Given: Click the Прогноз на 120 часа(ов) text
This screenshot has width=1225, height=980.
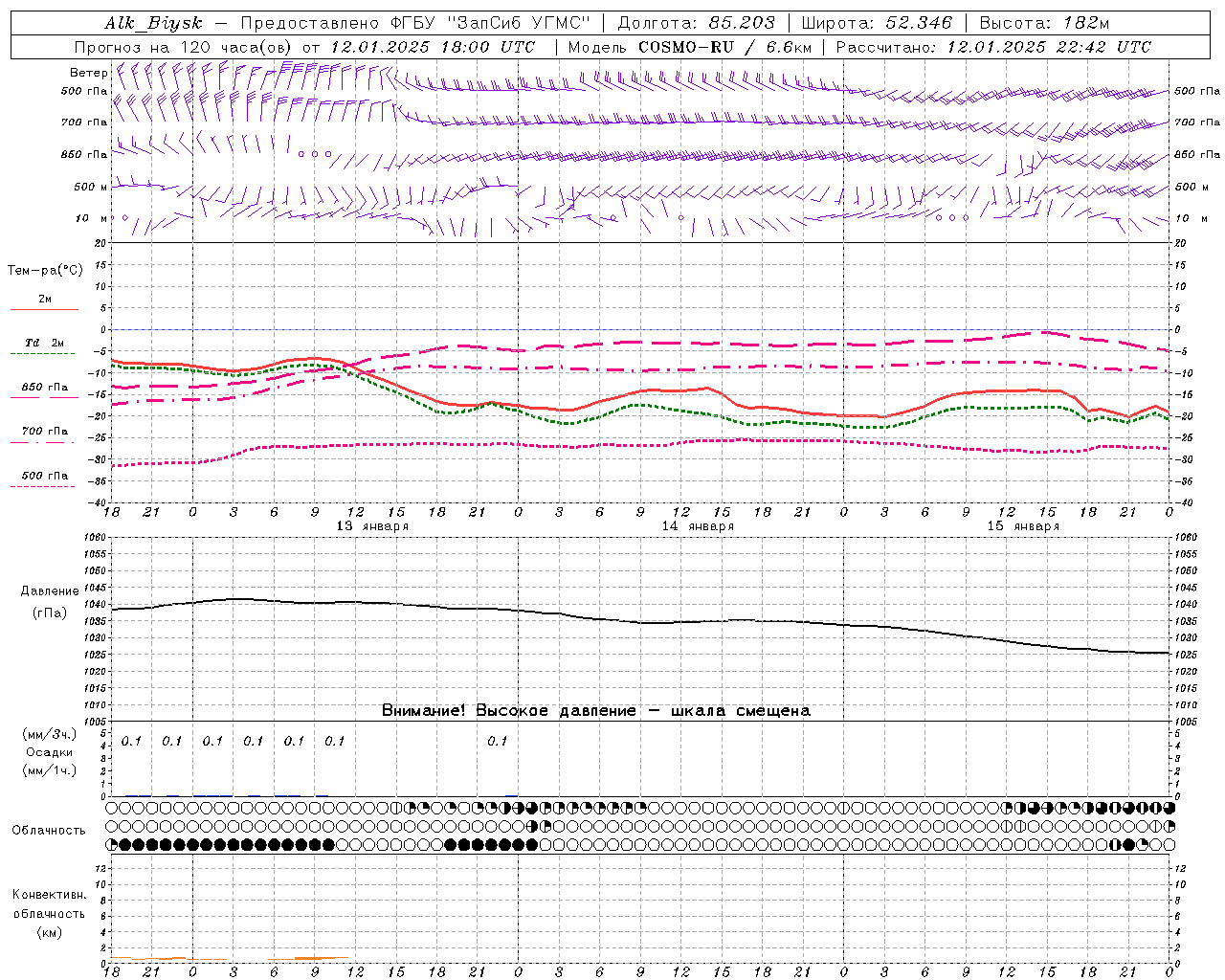Looking at the screenshot, I should (x=185, y=47).
